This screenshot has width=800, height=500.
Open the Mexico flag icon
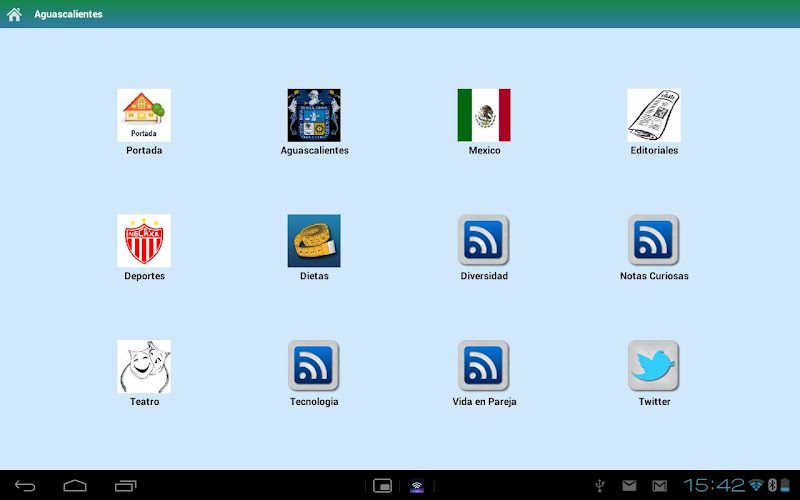(484, 115)
